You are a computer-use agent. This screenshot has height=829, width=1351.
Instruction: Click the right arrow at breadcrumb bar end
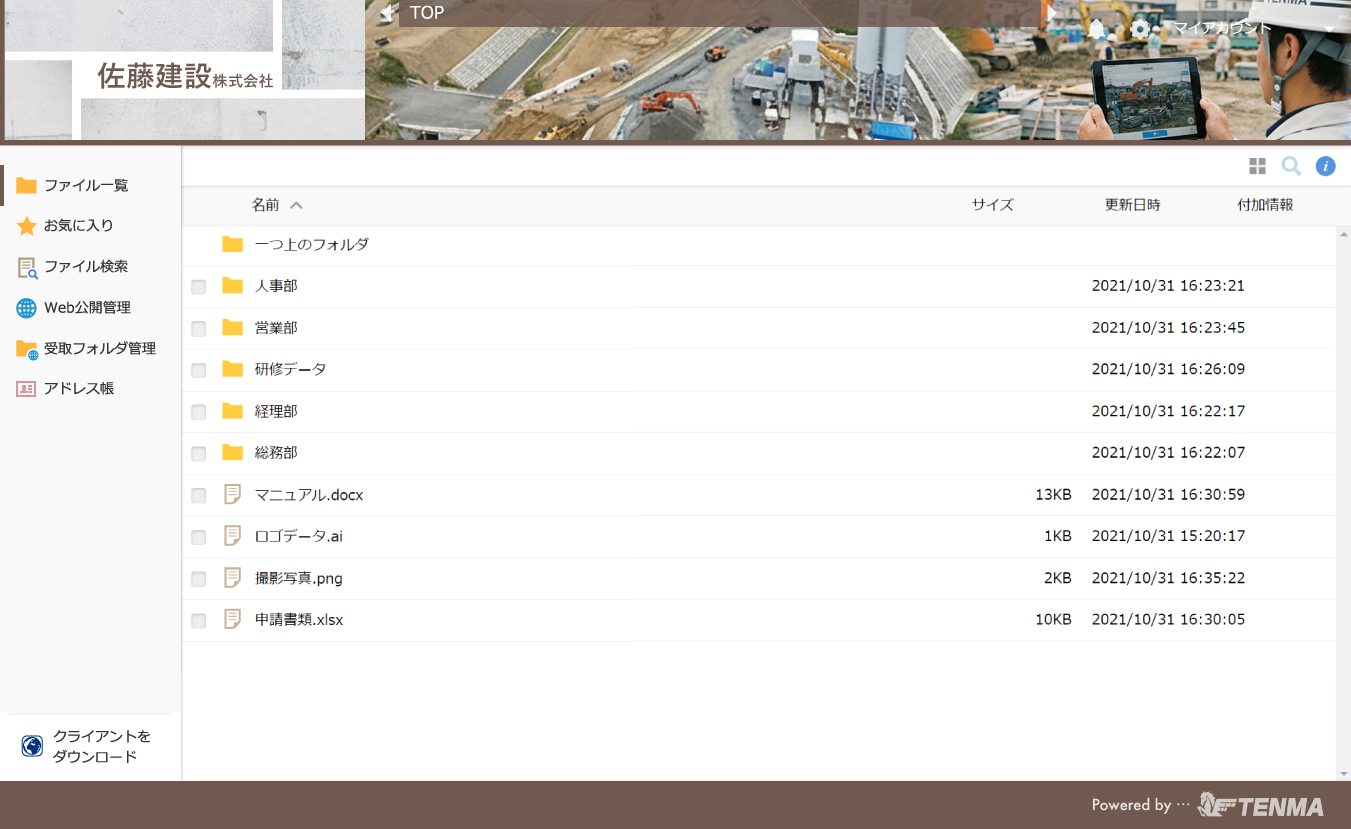click(1049, 13)
